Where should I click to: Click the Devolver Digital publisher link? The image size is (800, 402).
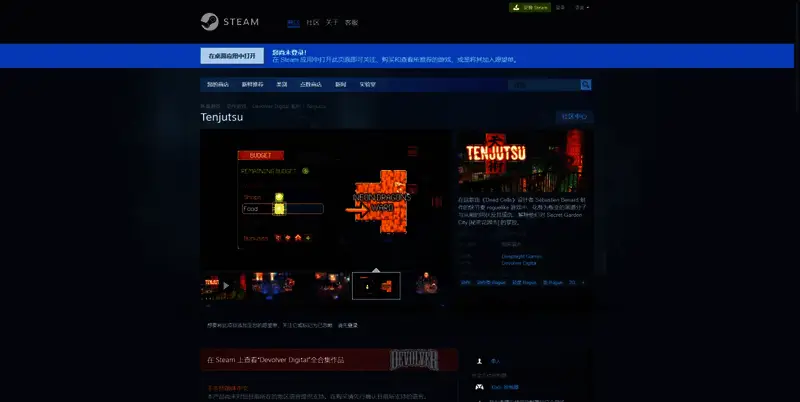click(x=519, y=263)
